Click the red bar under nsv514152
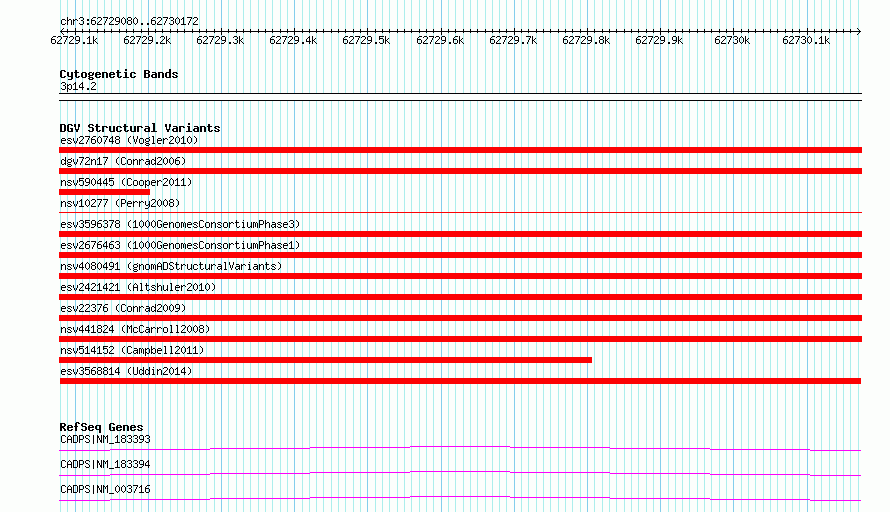This screenshot has width=890, height=512. pyautogui.click(x=325, y=360)
